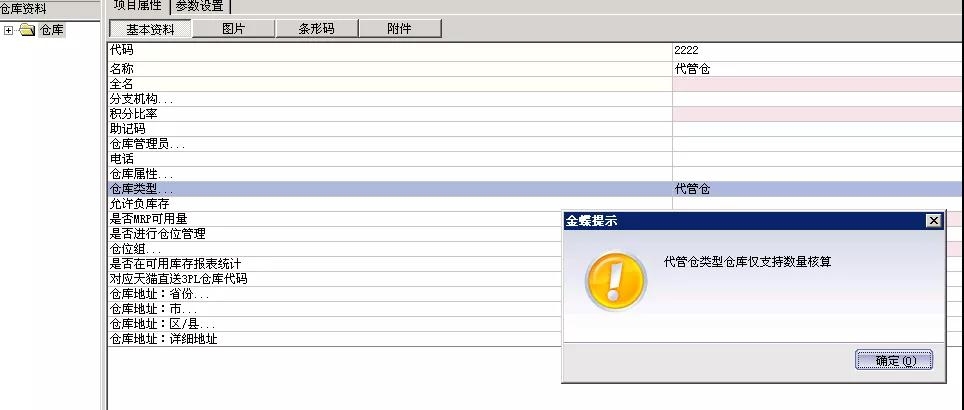The height and width of the screenshot is (410, 964).
Task: Open the 图片 tab
Action: tap(233, 29)
